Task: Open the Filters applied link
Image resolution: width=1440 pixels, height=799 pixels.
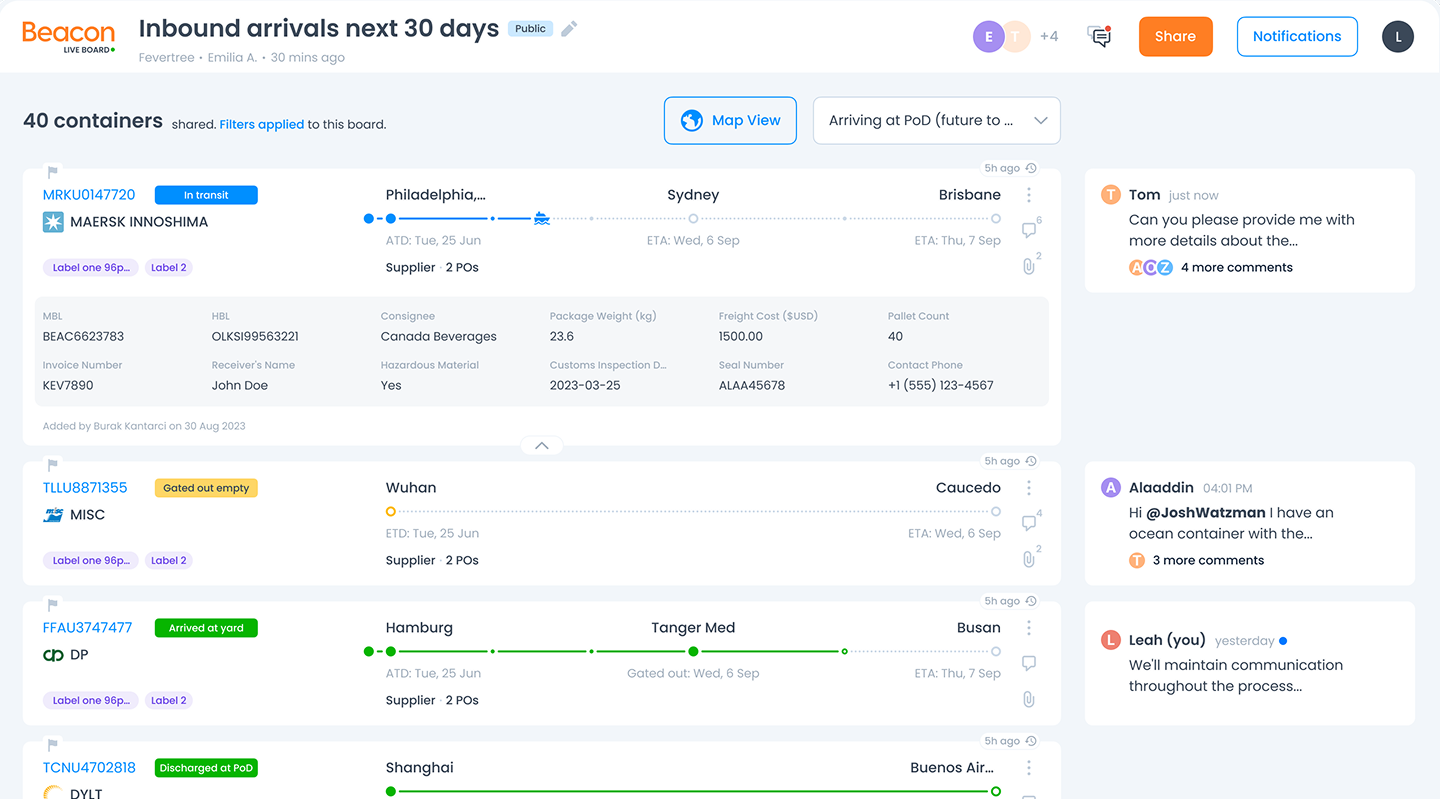Action: coord(261,125)
